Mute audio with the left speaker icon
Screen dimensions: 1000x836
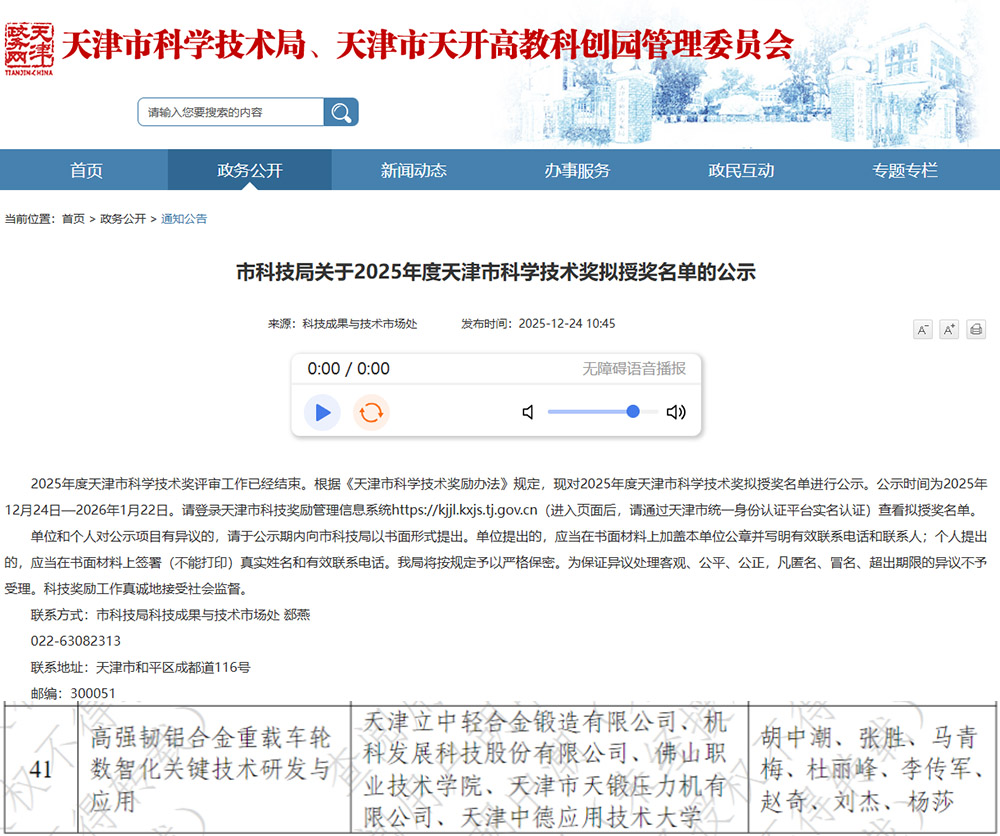pyautogui.click(x=528, y=411)
